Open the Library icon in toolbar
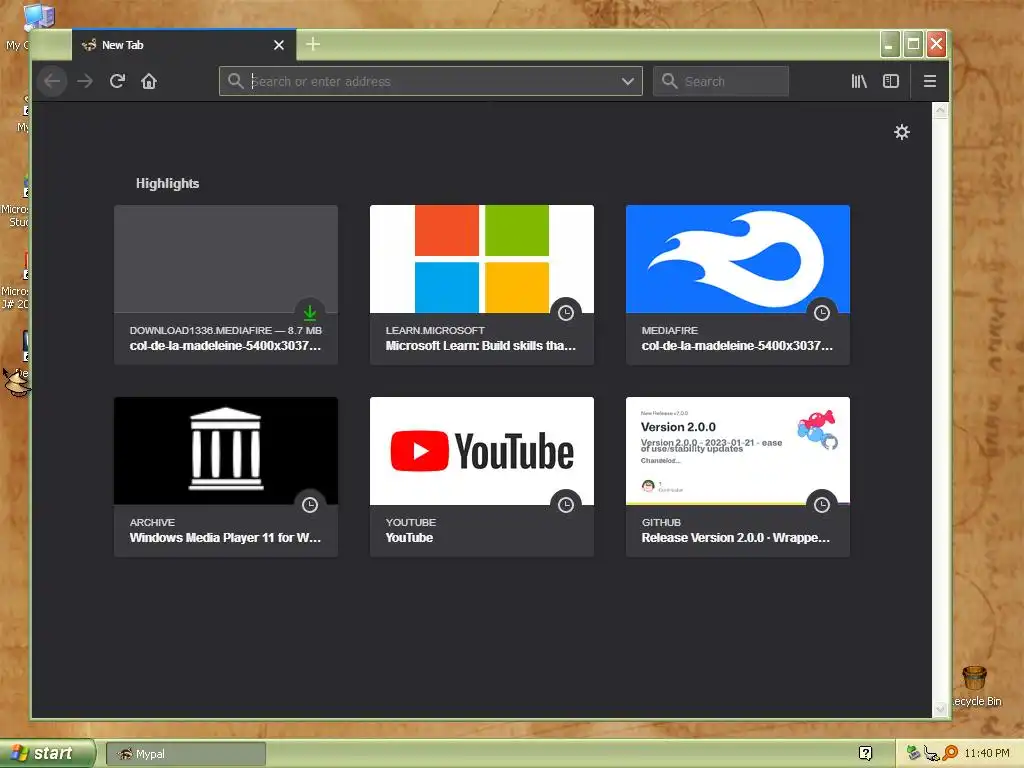The height and width of the screenshot is (768, 1024). (x=859, y=81)
